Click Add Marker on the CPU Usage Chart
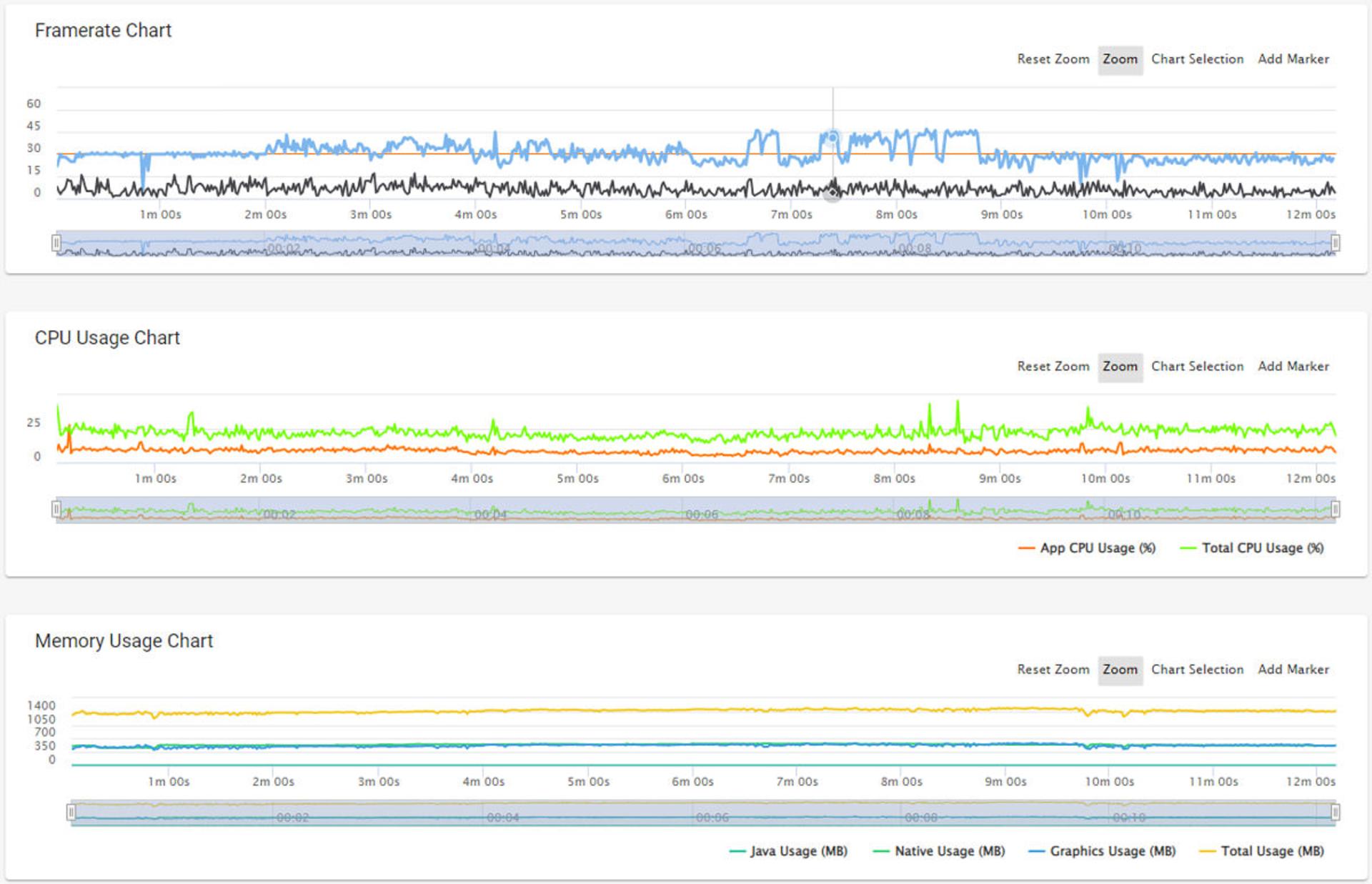This screenshot has width=1372, height=884. tap(1293, 367)
